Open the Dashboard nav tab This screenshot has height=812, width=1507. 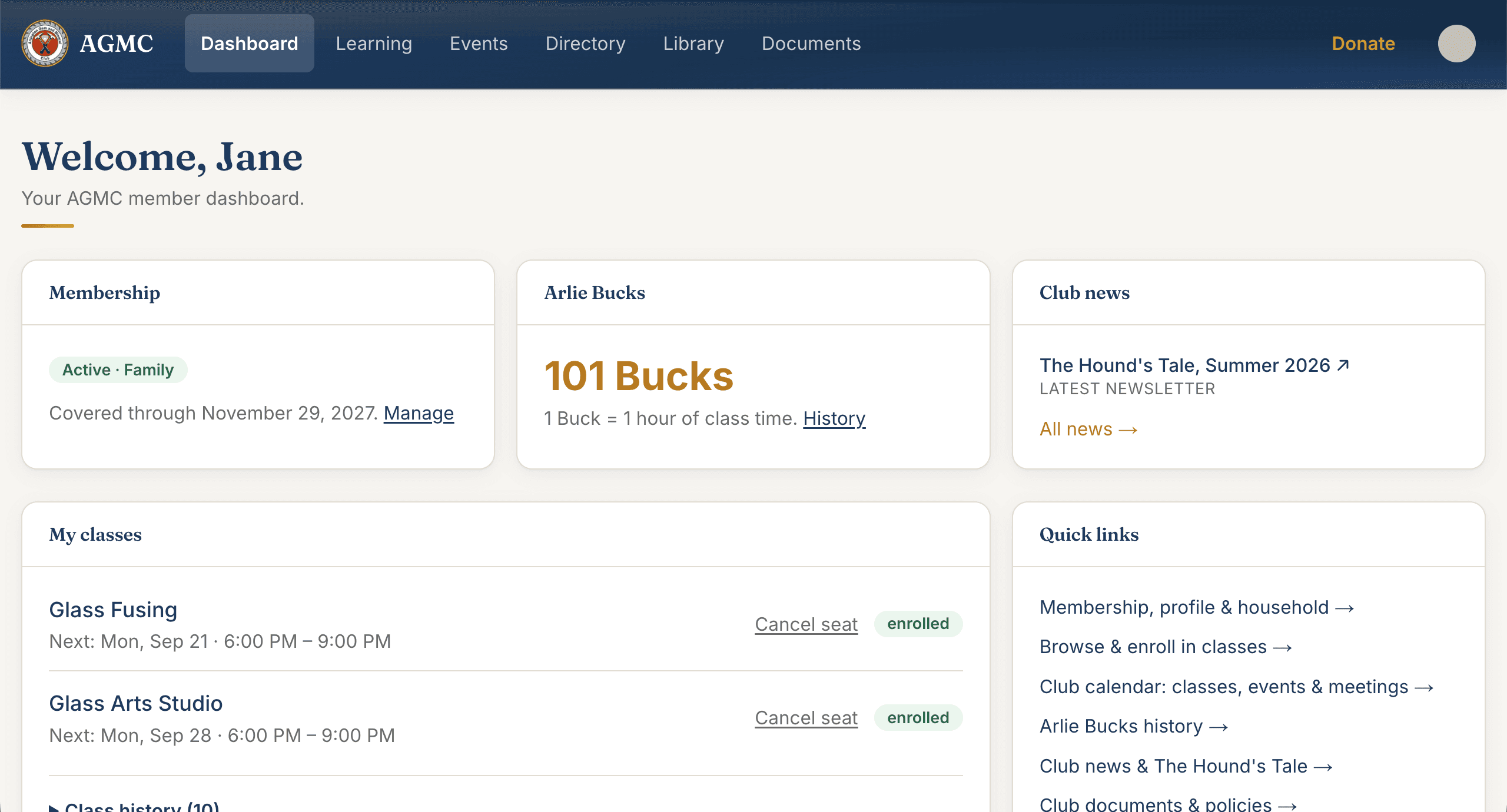249,44
